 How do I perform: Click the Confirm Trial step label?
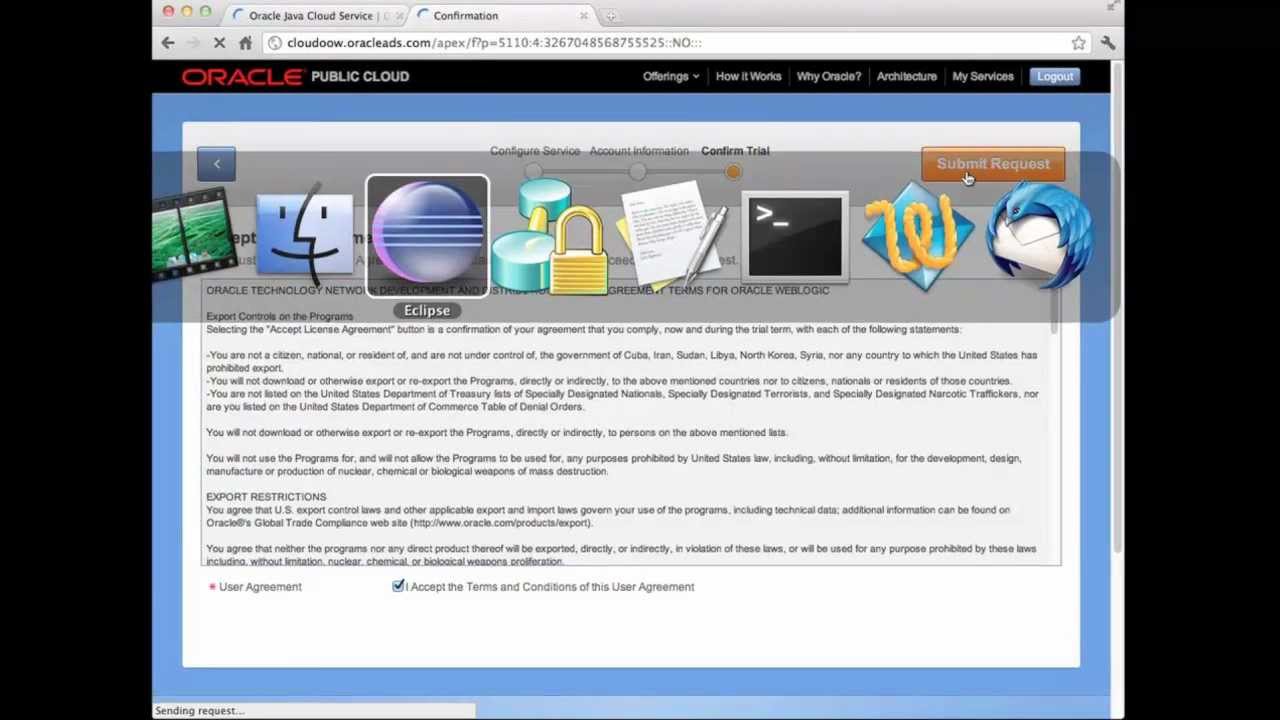pyautogui.click(x=735, y=151)
